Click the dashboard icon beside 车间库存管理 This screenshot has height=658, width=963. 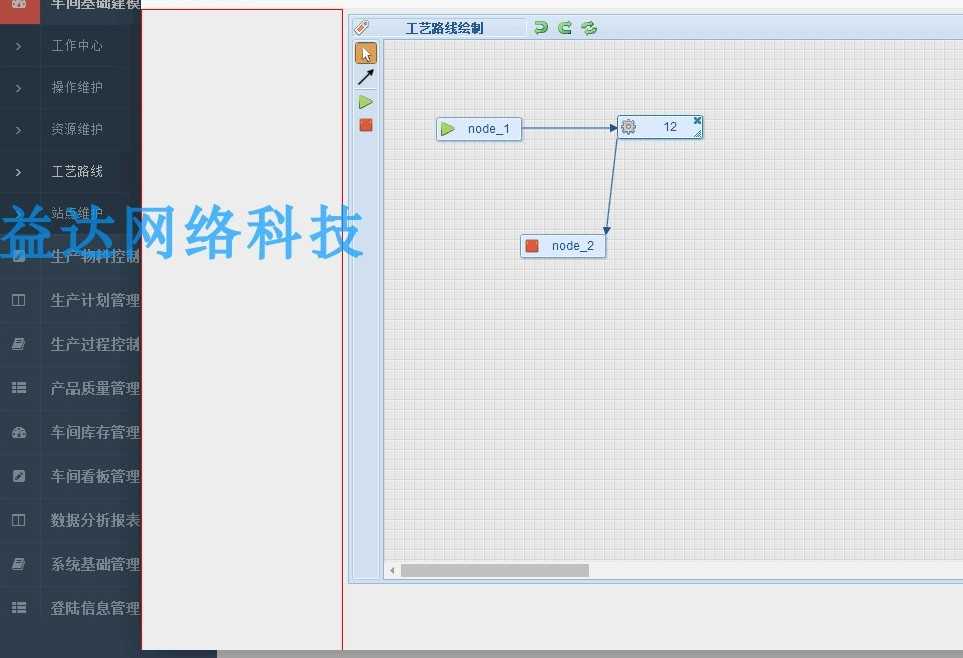(19, 433)
